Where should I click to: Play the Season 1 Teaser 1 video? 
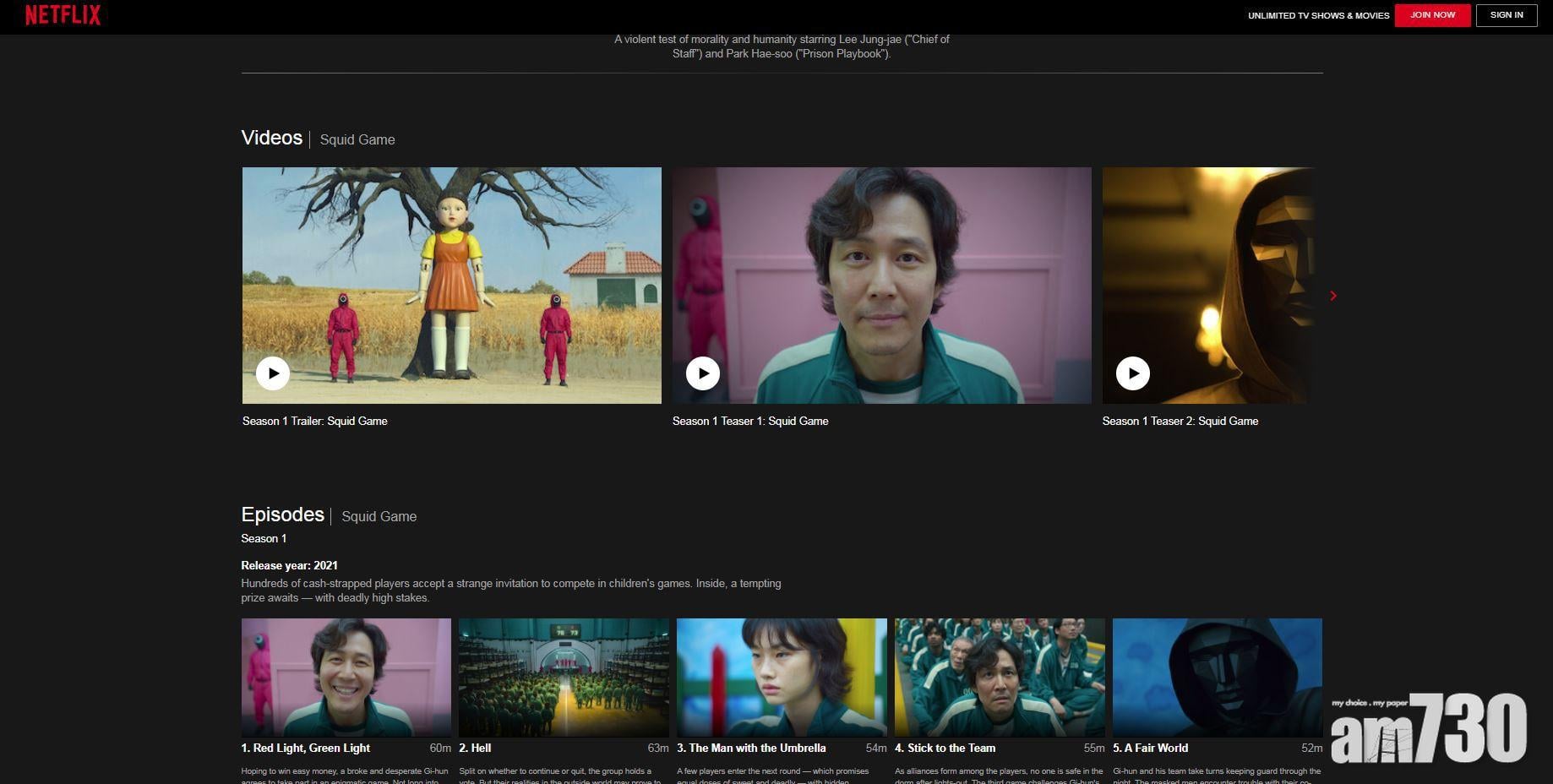click(x=703, y=373)
